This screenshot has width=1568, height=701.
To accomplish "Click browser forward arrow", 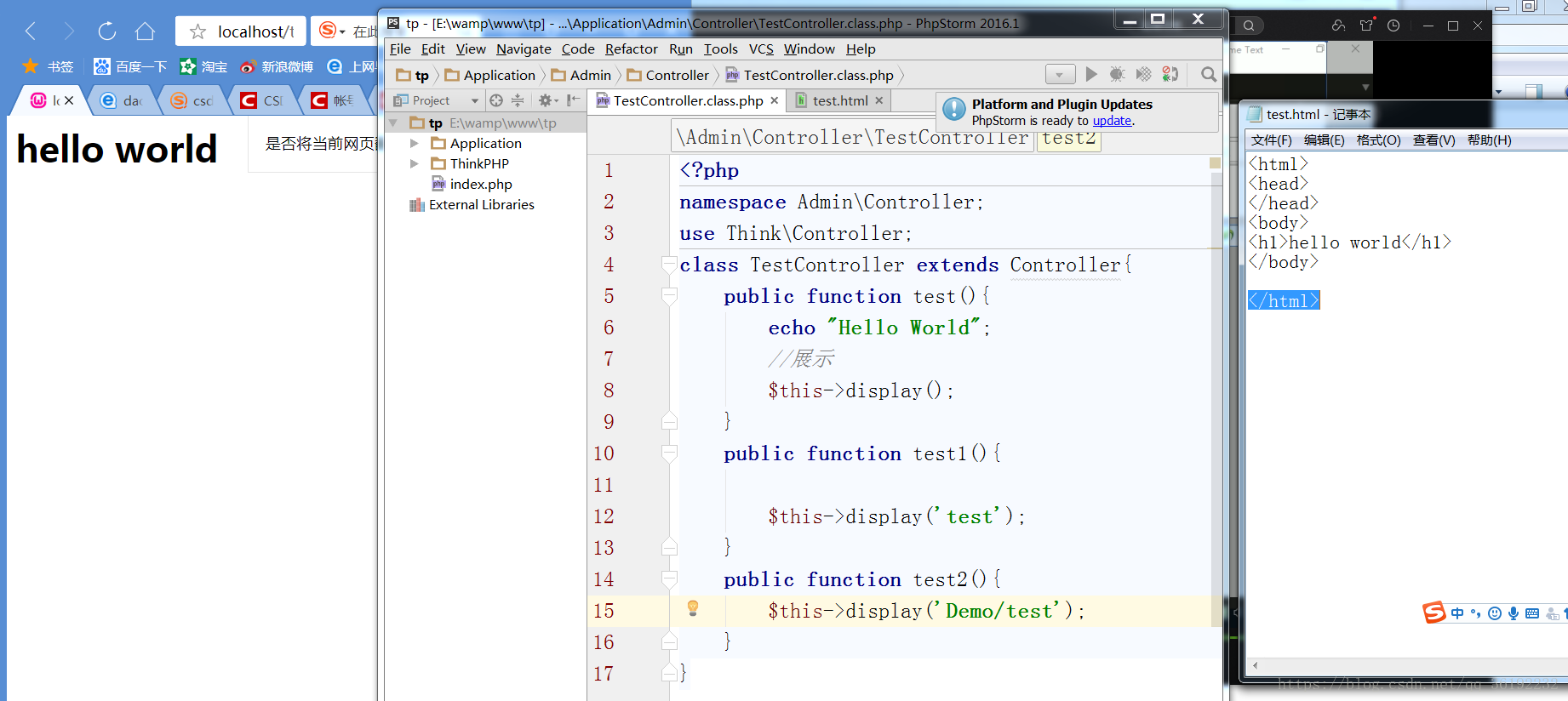I will [x=69, y=31].
